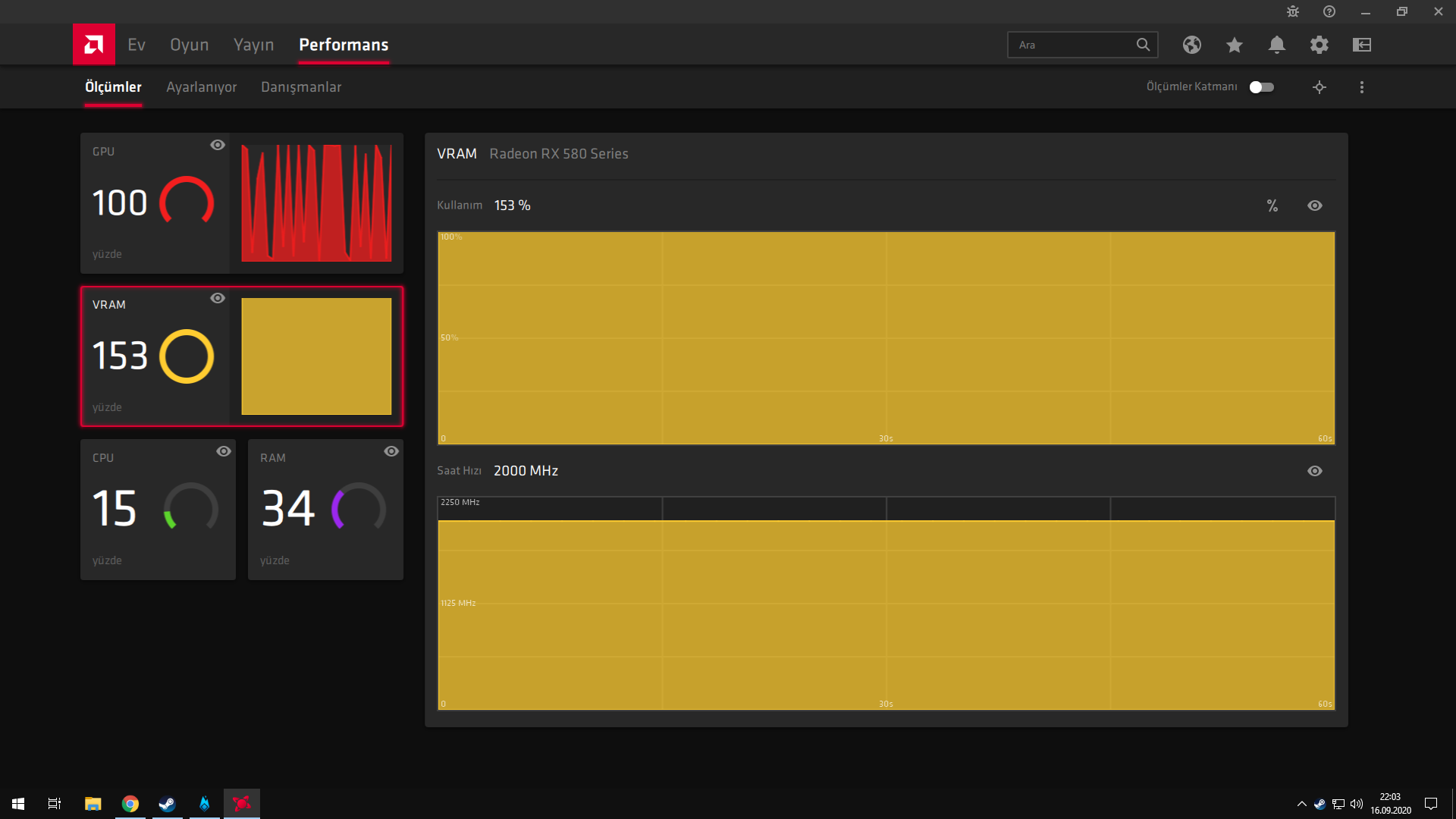
Task: Open settings gear icon
Action: pos(1319,45)
